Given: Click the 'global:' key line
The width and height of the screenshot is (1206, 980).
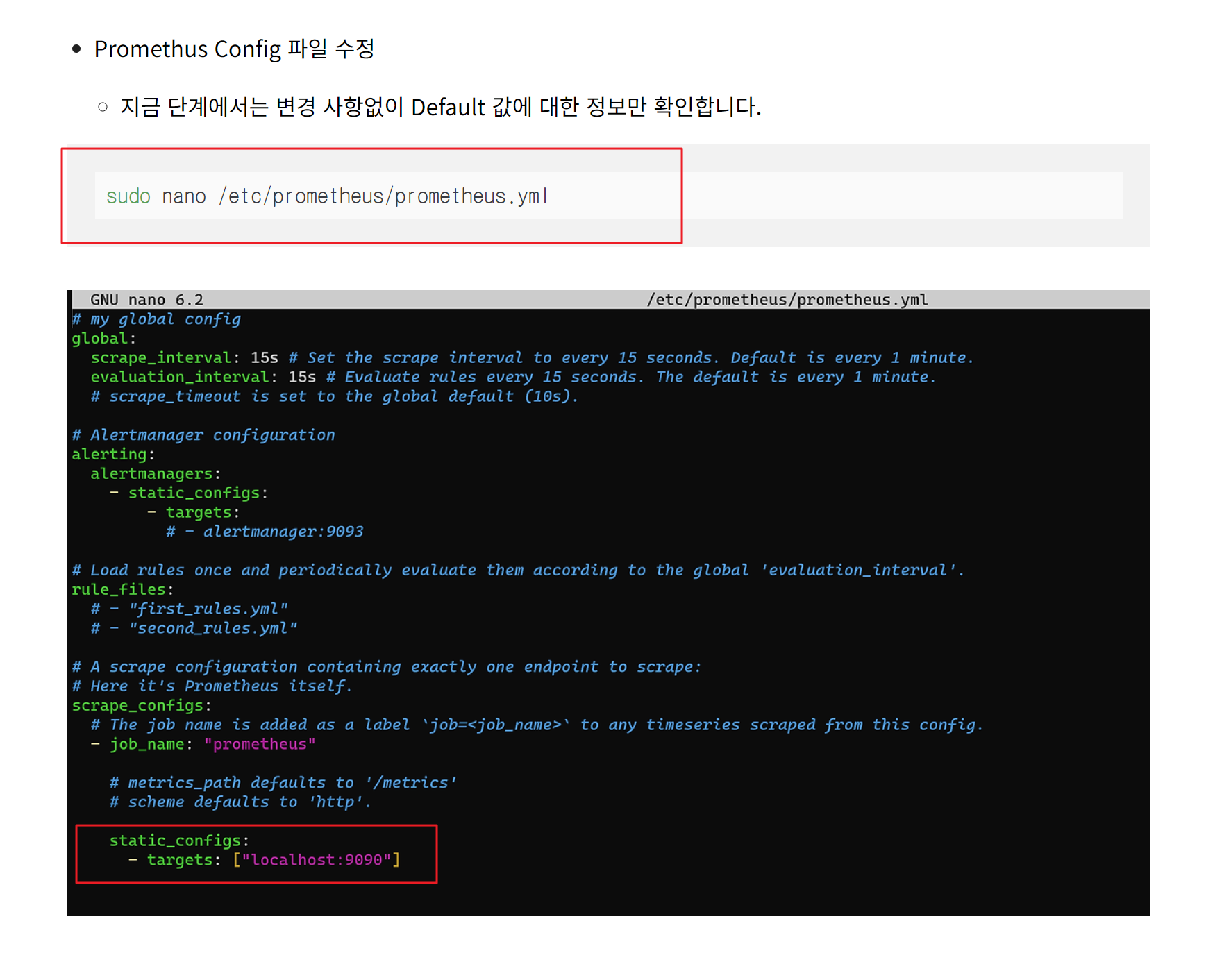Looking at the screenshot, I should (104, 339).
